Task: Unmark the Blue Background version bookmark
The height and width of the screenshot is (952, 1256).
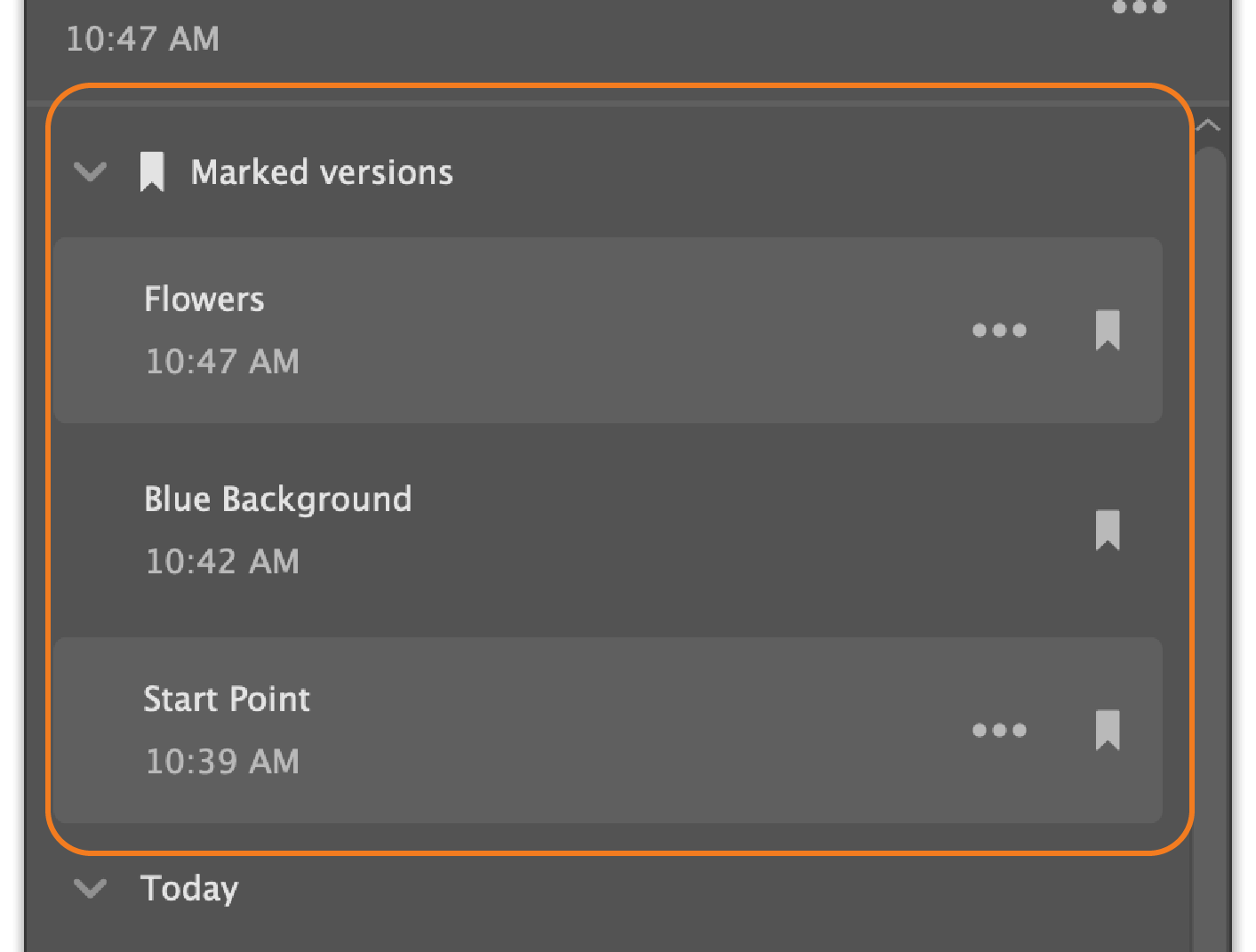Action: point(1108,531)
